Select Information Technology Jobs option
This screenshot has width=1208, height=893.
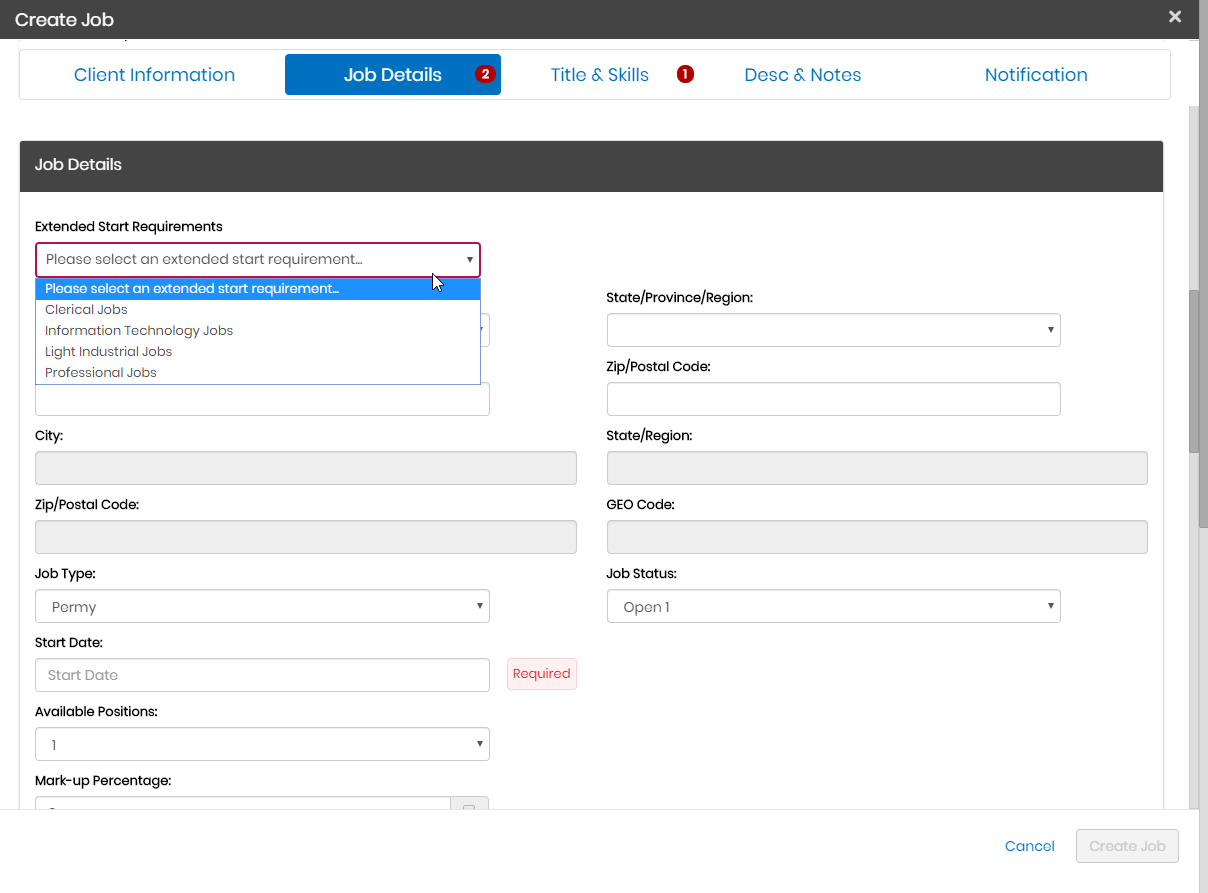[258, 331]
